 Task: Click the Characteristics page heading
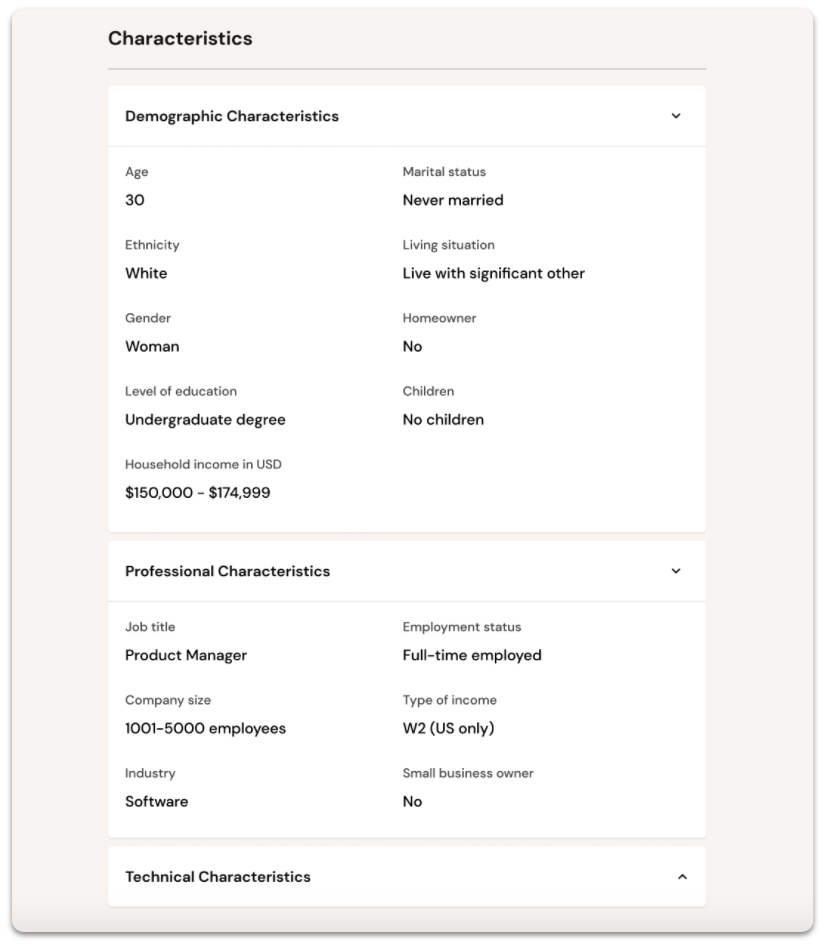pos(180,38)
